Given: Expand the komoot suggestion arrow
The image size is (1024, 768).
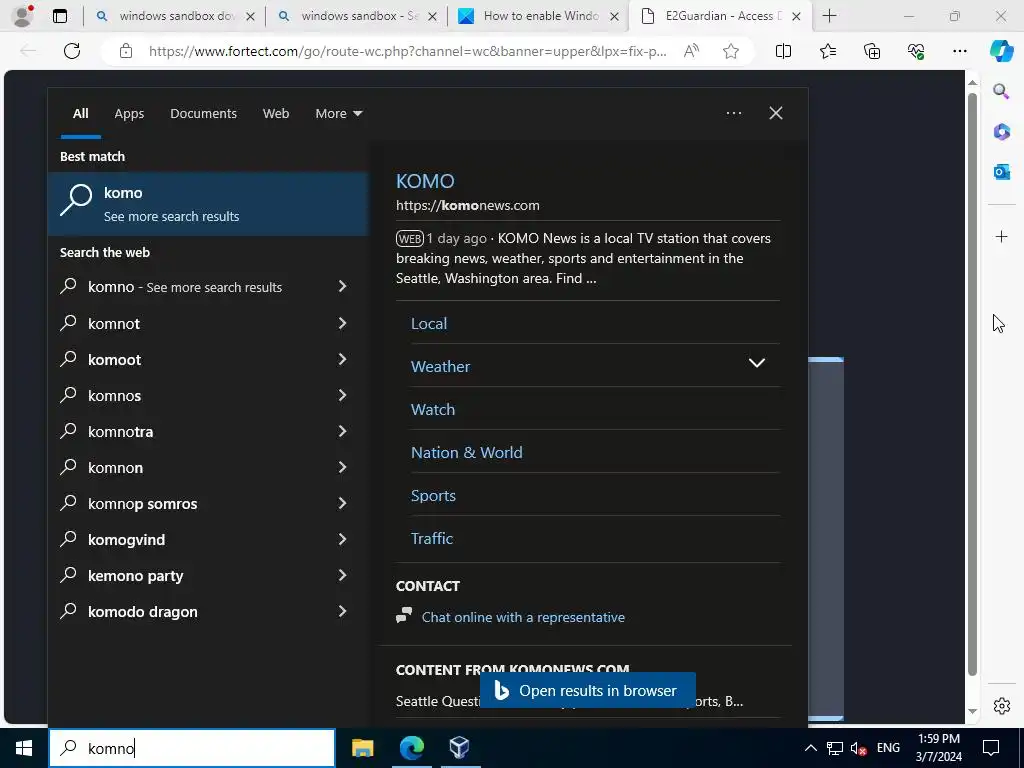Looking at the screenshot, I should (342, 359).
